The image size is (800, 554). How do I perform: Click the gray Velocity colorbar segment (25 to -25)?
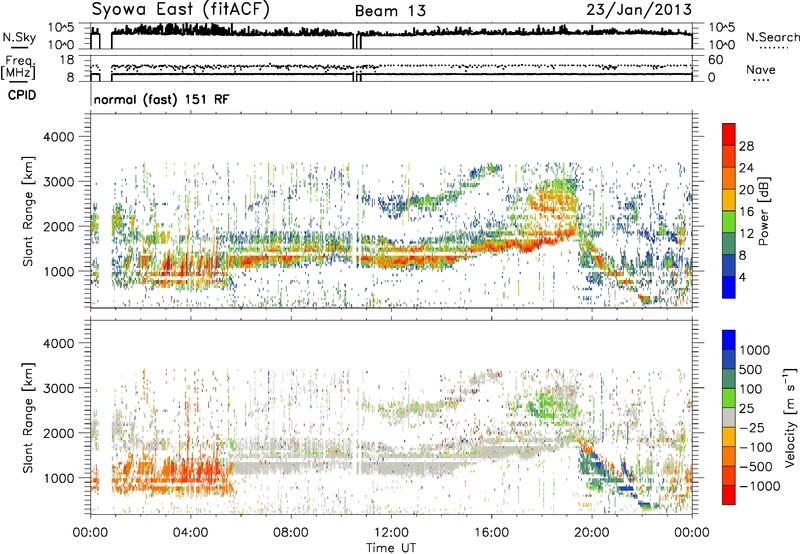pos(729,417)
